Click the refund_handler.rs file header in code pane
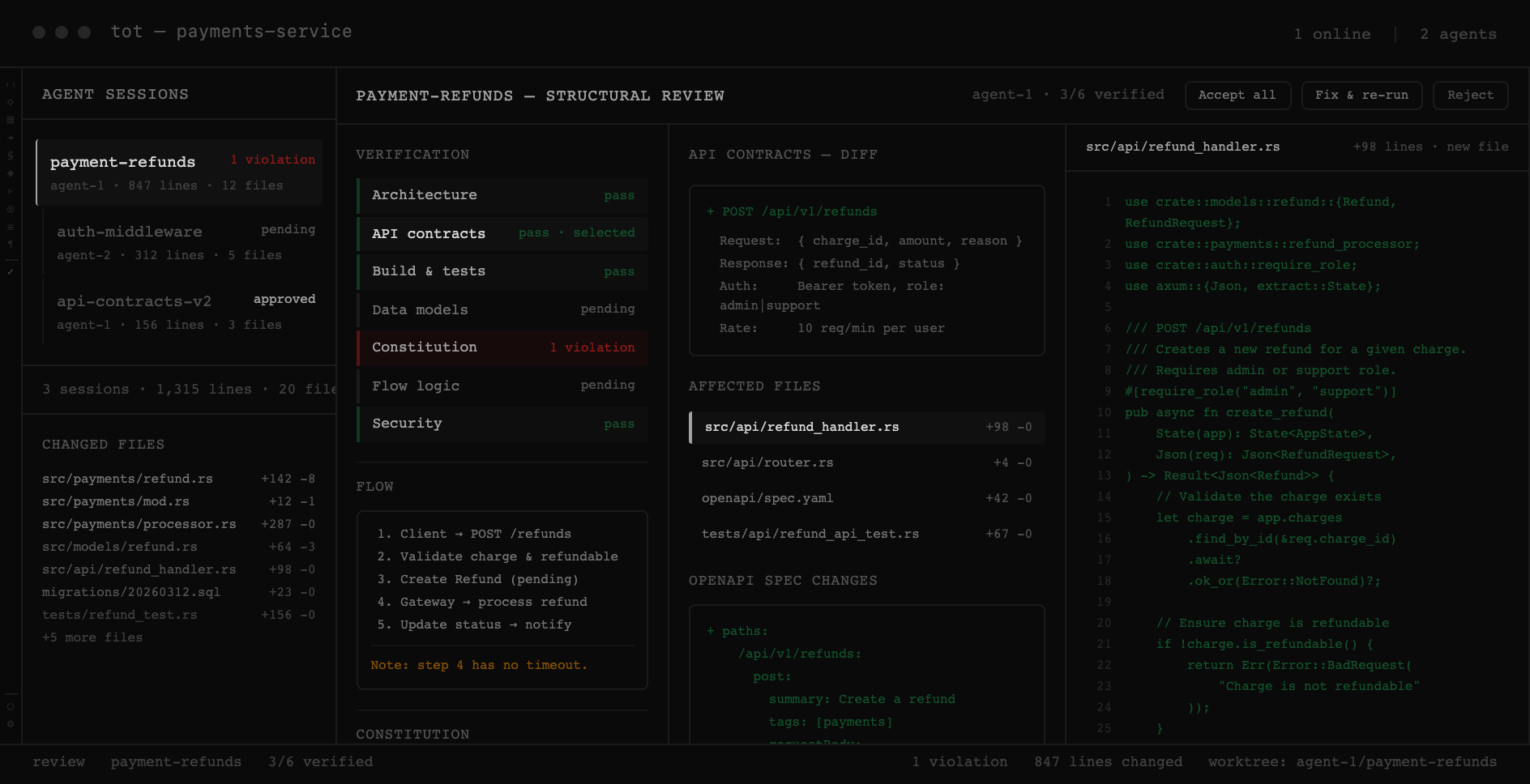 pyautogui.click(x=1183, y=147)
